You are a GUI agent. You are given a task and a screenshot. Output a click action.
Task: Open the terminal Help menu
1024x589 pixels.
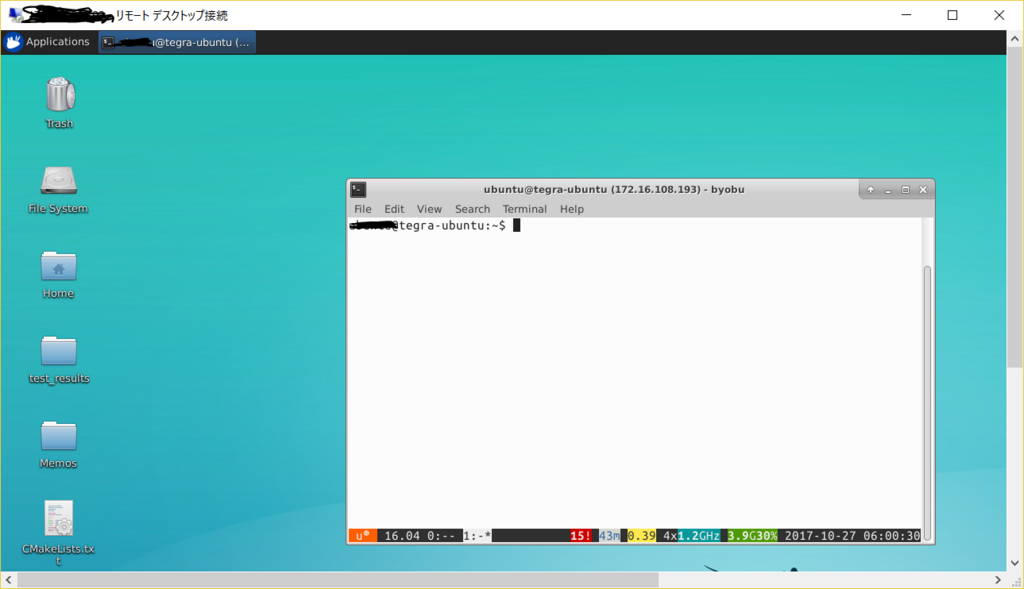[x=571, y=209]
